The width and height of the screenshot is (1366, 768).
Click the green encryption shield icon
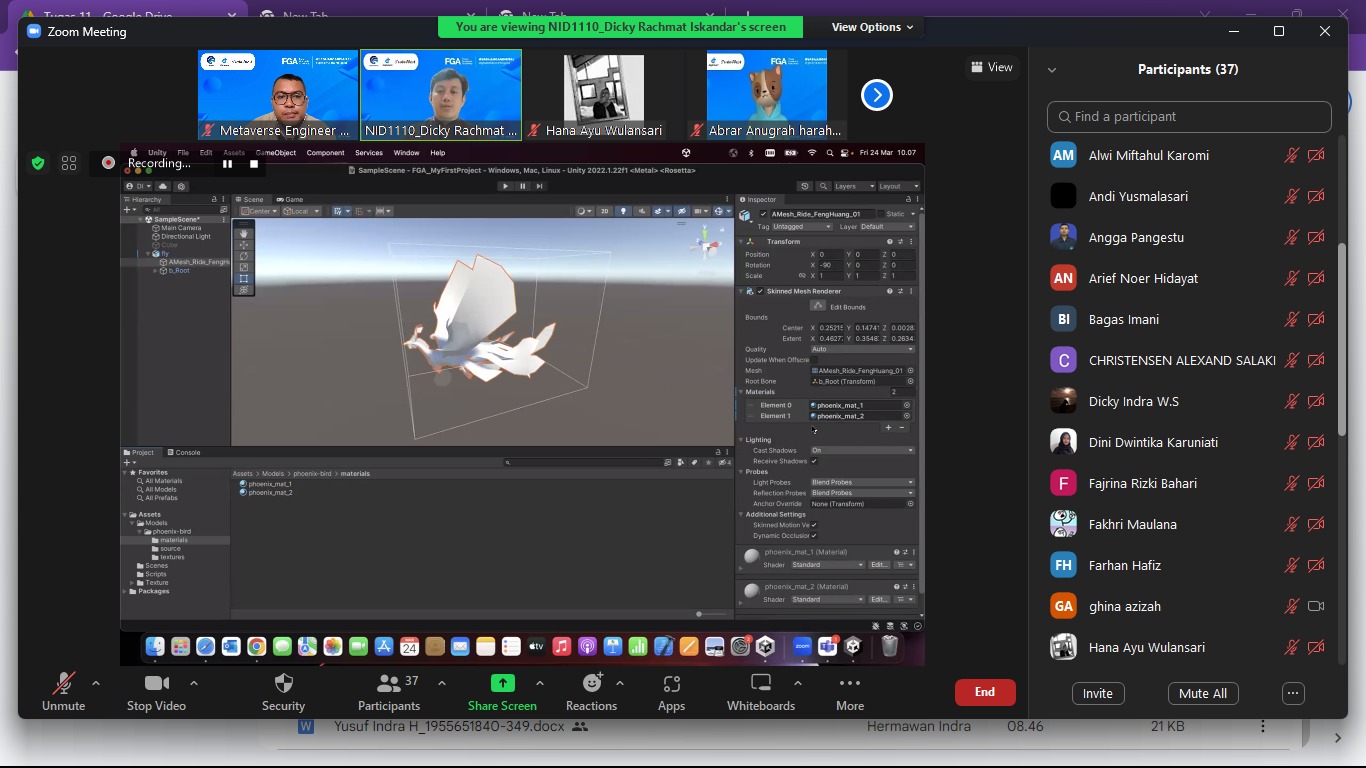pos(38,163)
